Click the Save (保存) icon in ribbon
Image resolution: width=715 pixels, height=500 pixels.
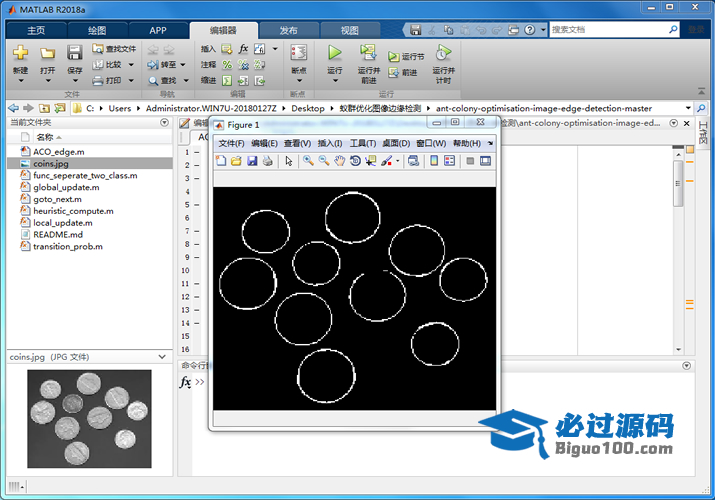coord(75,53)
